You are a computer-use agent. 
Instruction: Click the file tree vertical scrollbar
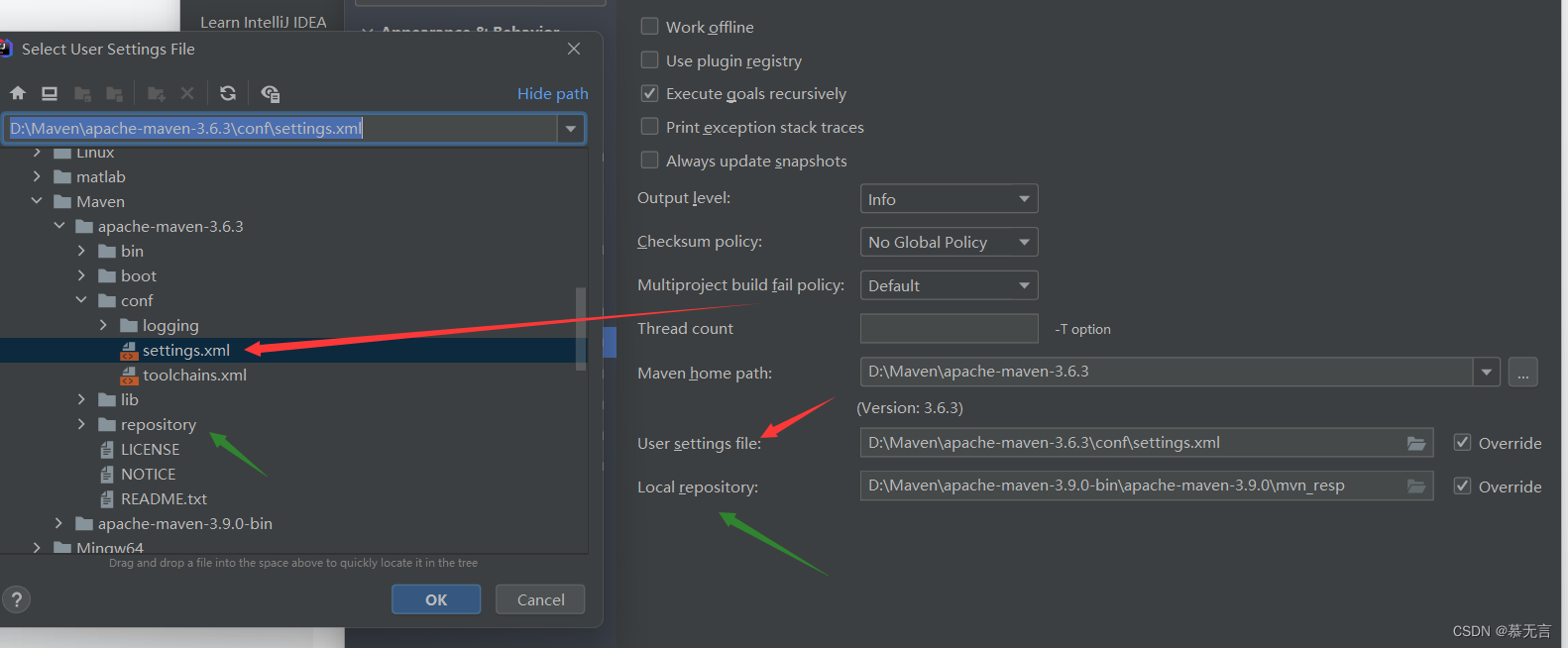[581, 329]
